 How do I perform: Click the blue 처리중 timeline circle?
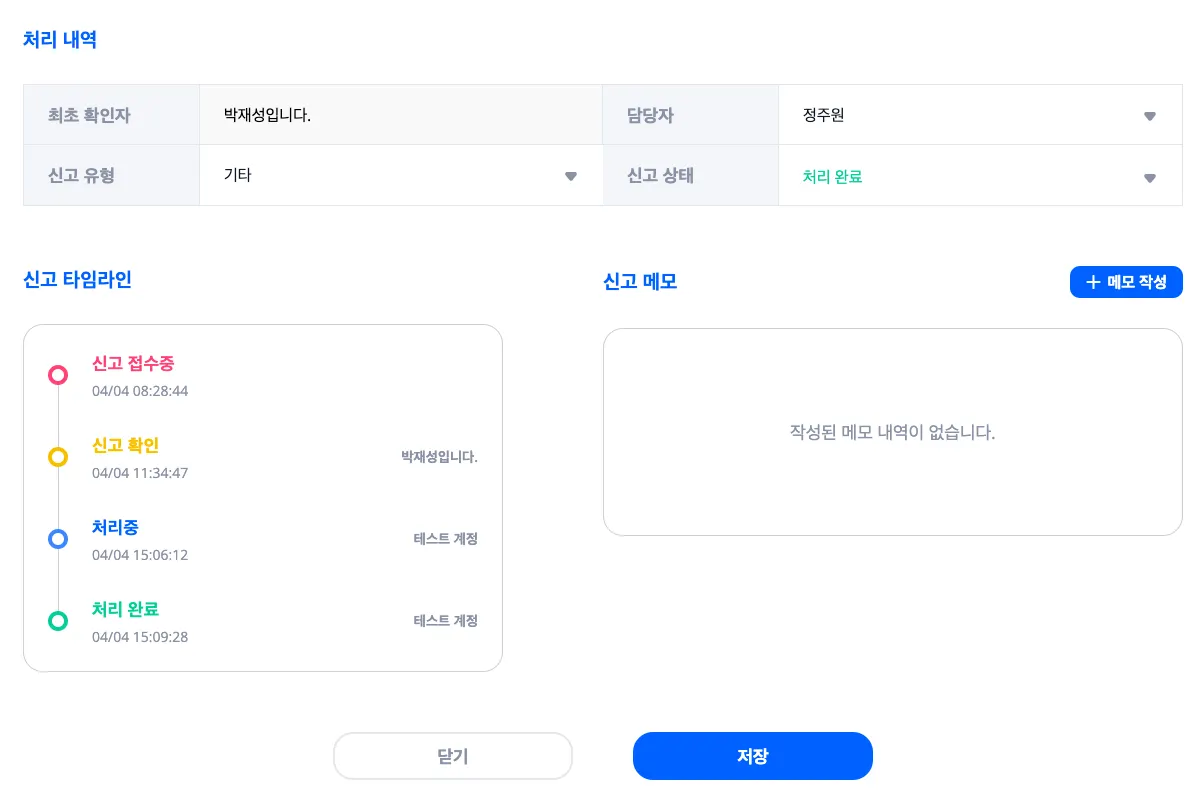pyautogui.click(x=58, y=539)
